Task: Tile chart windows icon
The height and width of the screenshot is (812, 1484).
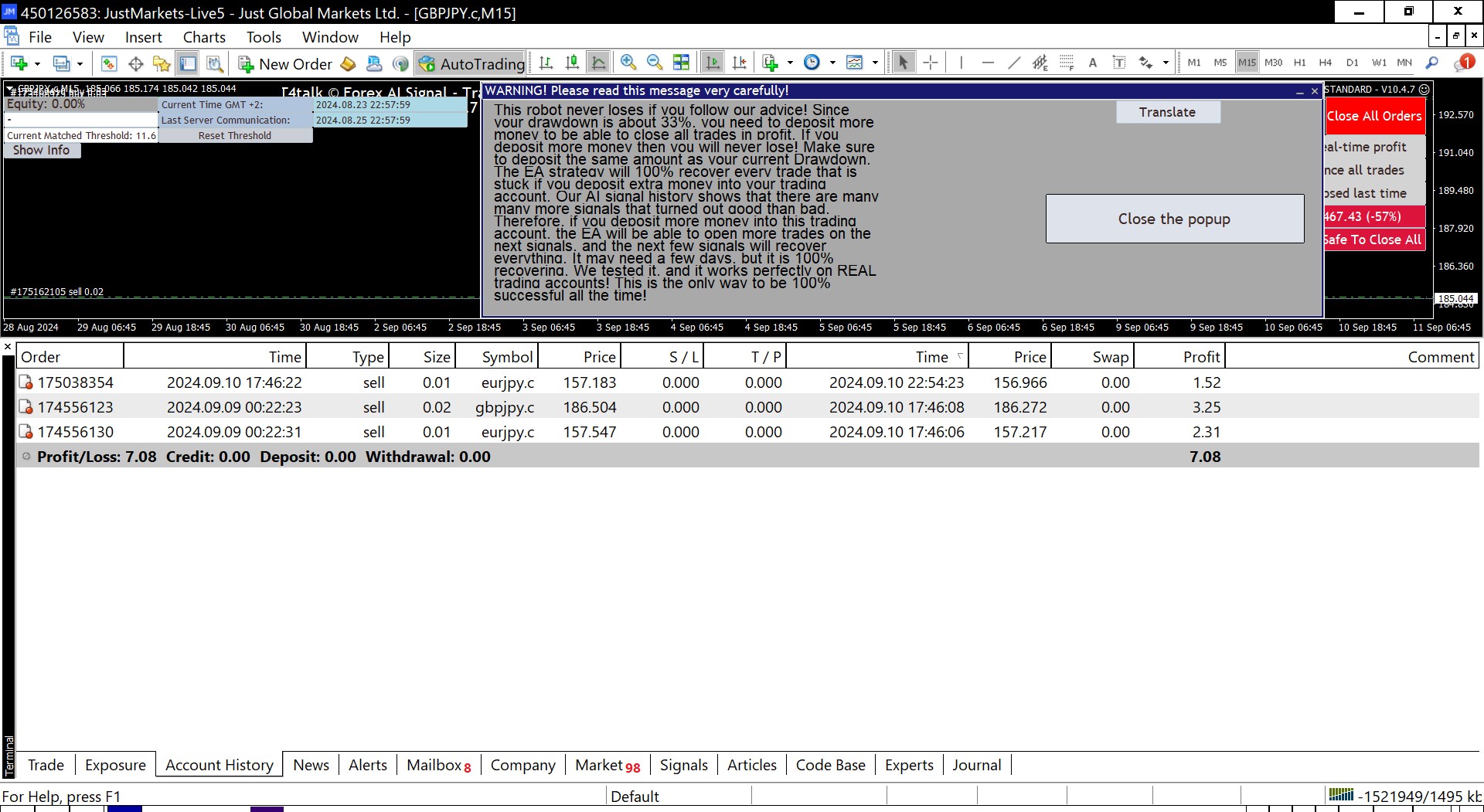Action: pyautogui.click(x=681, y=63)
